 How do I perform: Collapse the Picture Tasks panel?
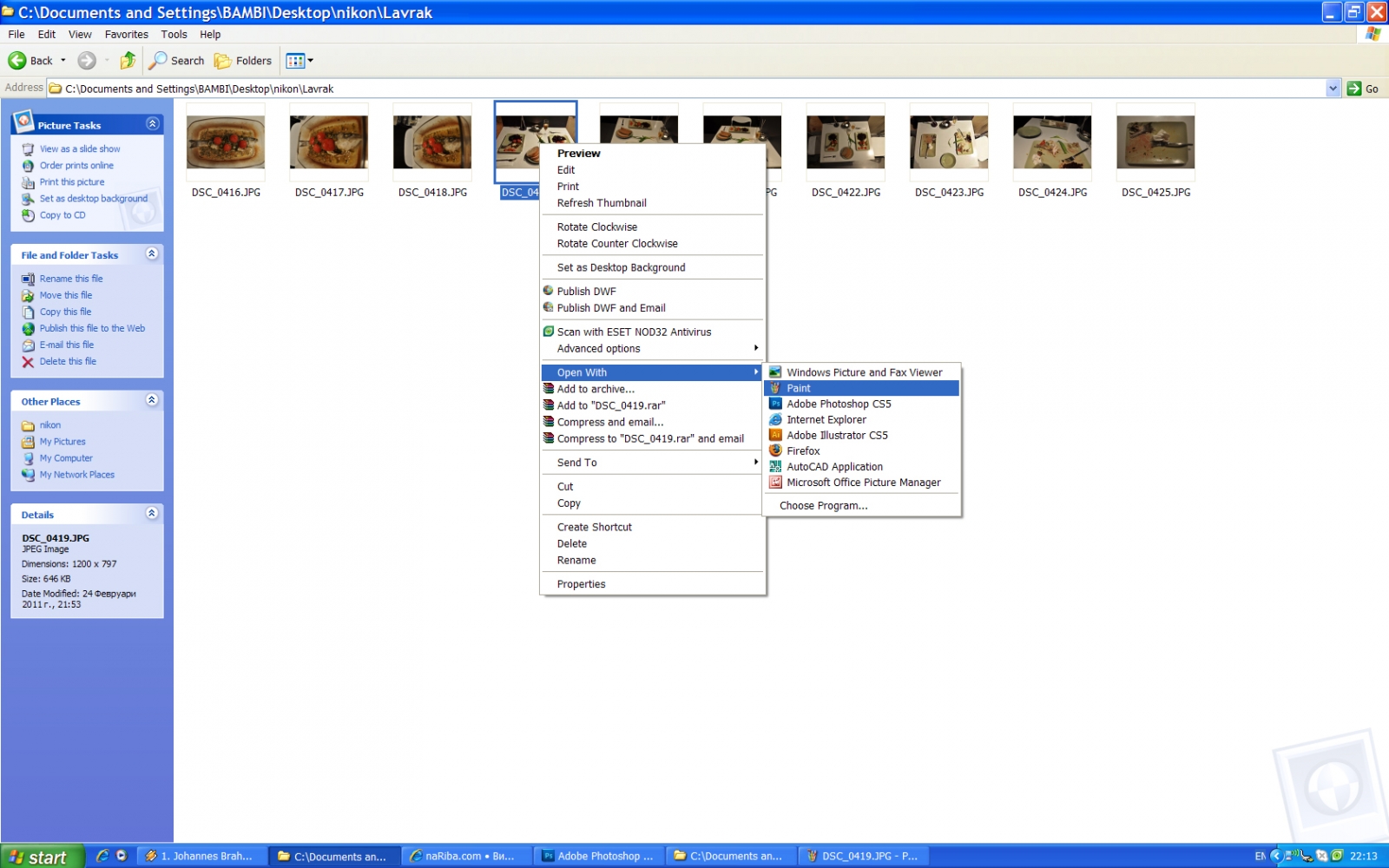152,124
